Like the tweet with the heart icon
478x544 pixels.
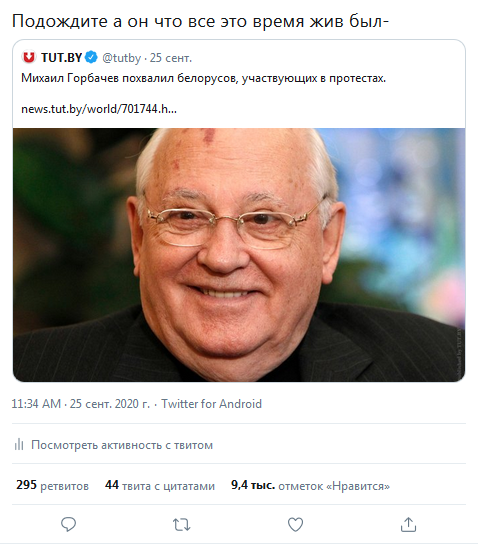click(x=295, y=525)
